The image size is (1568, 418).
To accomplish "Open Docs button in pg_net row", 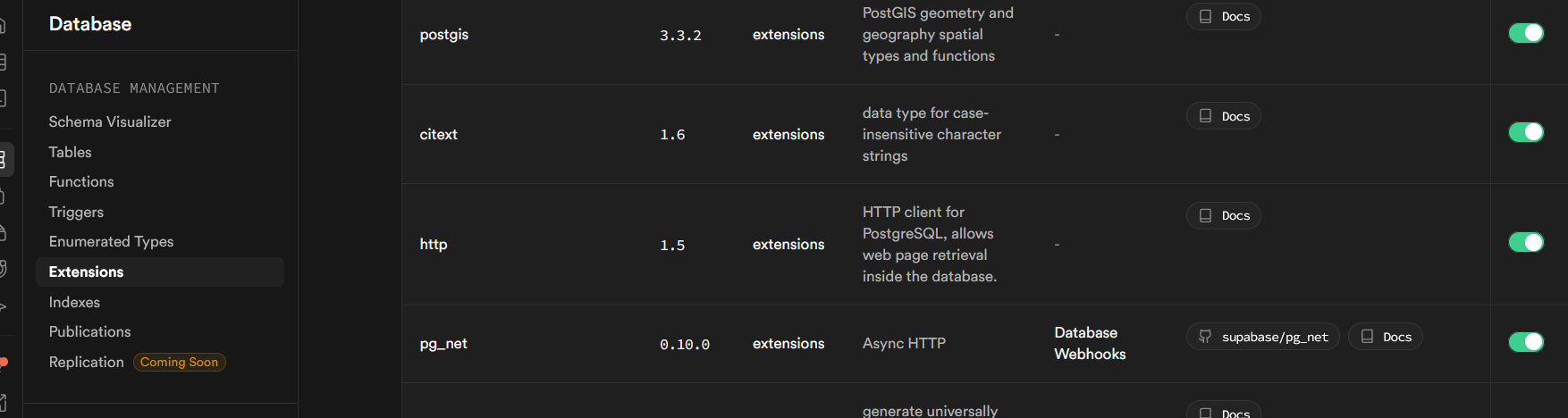I will (1386, 337).
